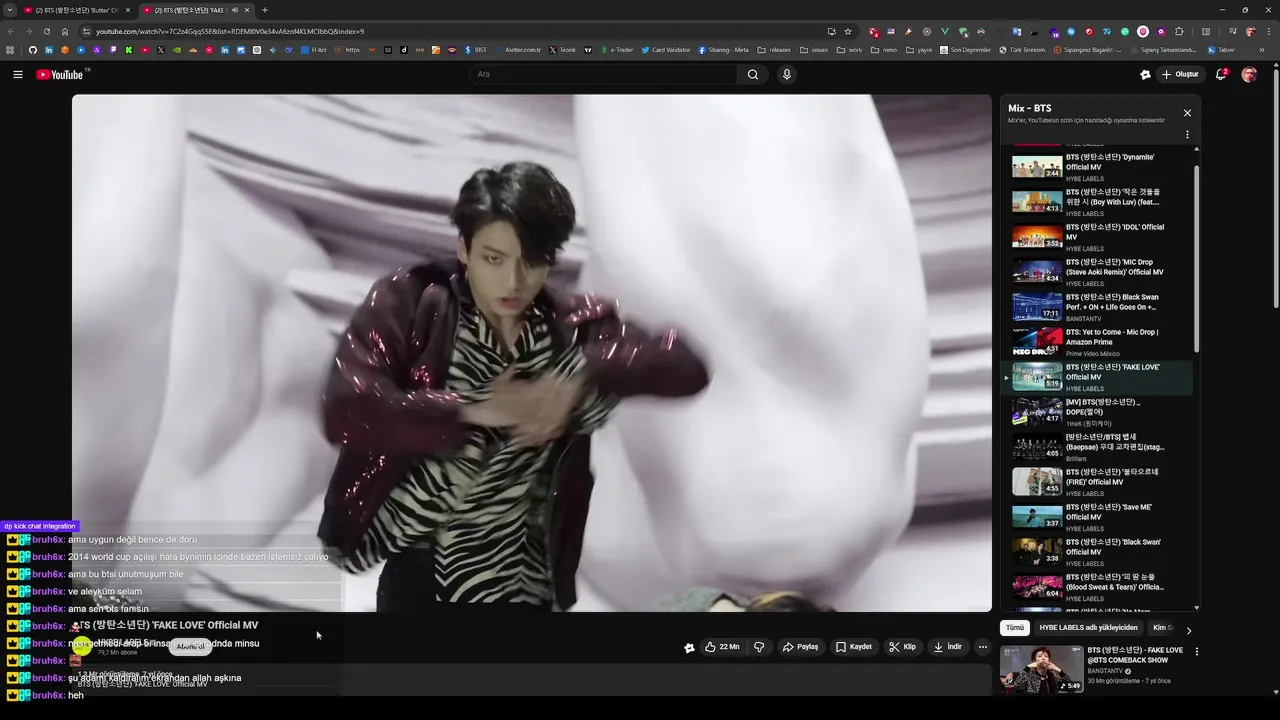Open the GitHub bookmark icon
Image resolution: width=1280 pixels, height=720 pixels.
pos(32,50)
